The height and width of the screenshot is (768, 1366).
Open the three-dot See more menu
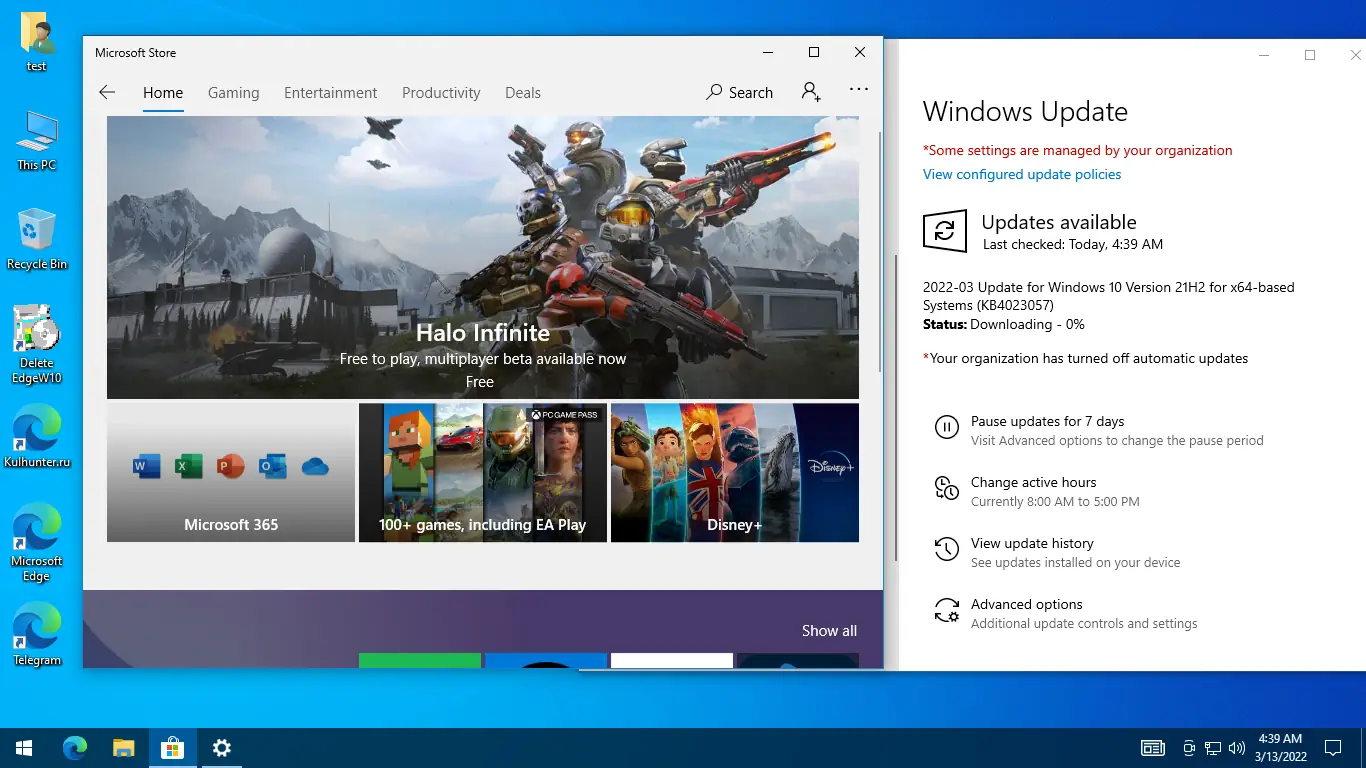[859, 89]
